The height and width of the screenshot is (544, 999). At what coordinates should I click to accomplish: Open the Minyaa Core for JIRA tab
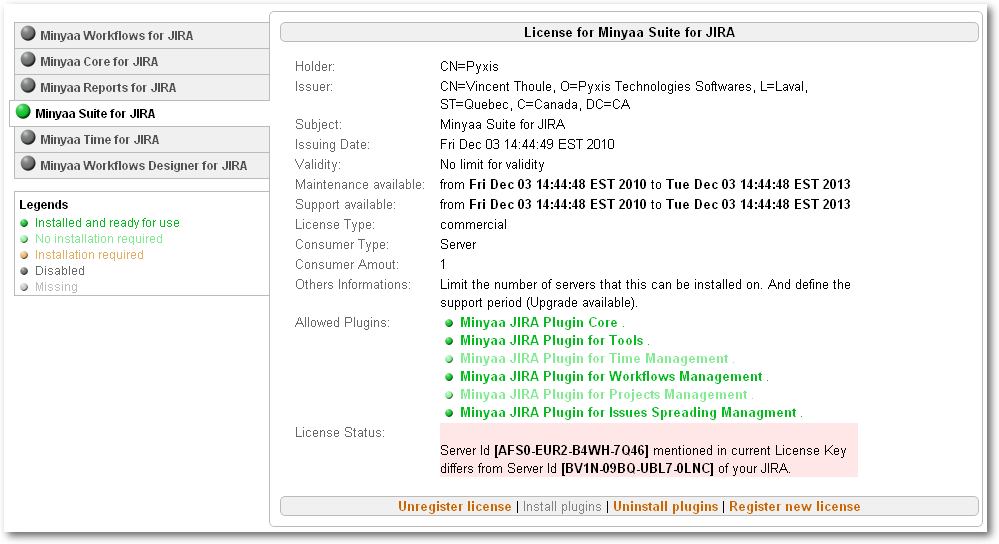point(141,61)
